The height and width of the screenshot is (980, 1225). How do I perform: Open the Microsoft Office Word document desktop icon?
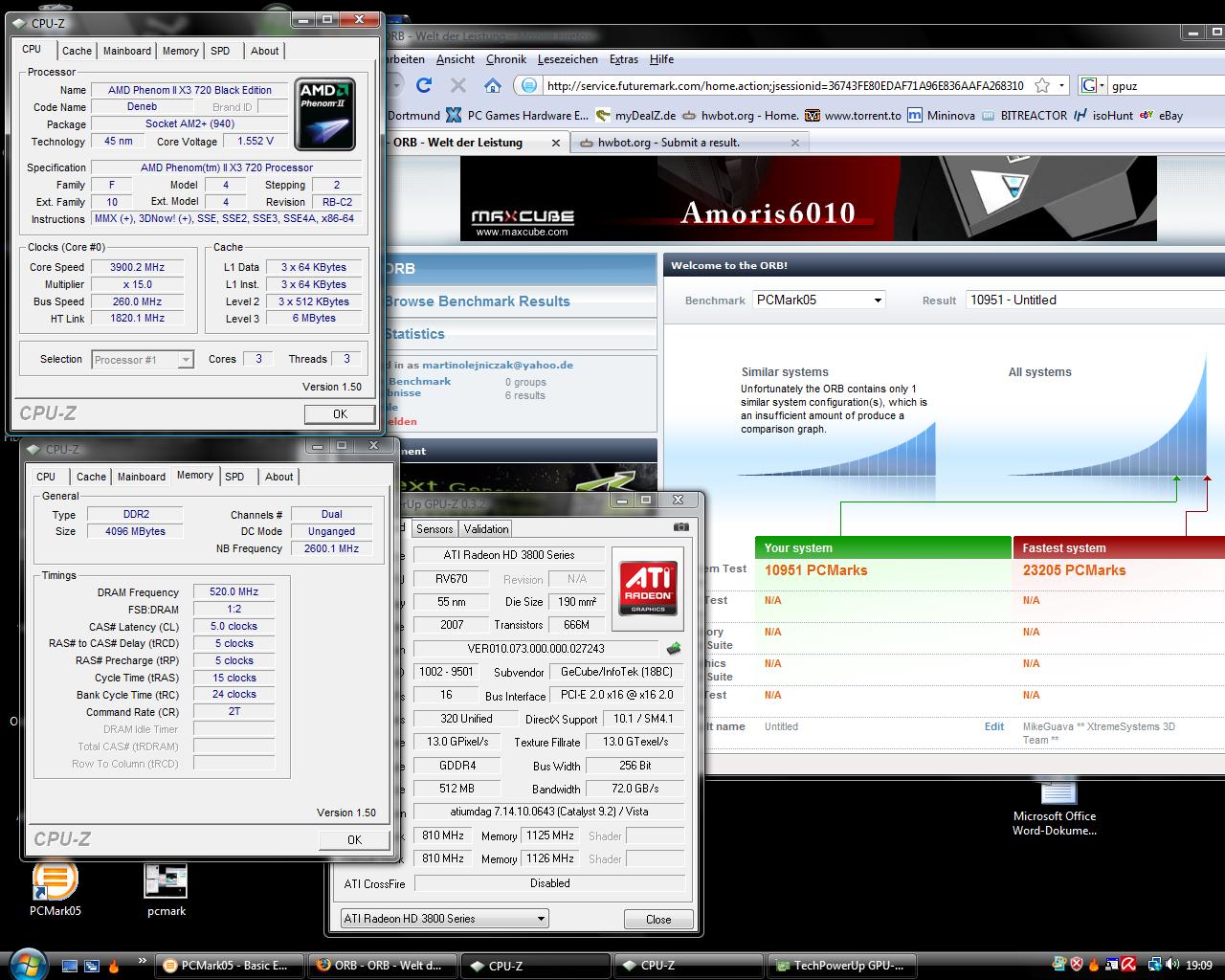(x=1055, y=810)
